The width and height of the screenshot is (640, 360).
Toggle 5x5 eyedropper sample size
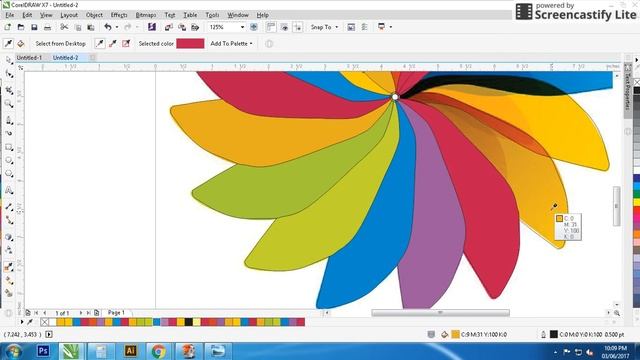pos(126,44)
